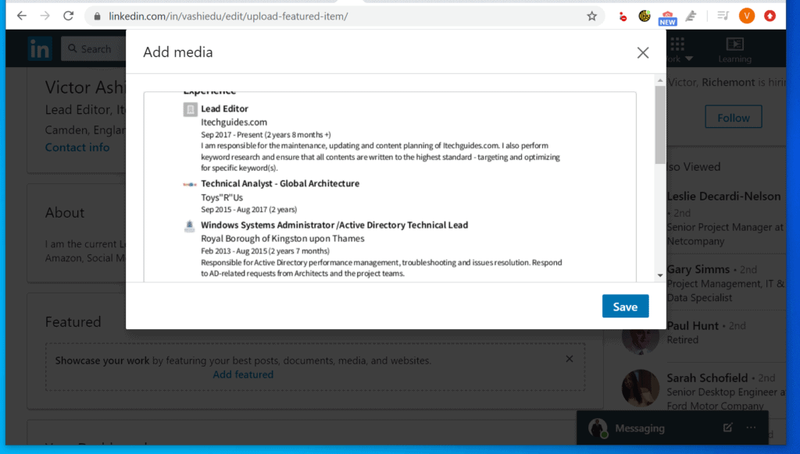800x454 pixels.
Task: Open the orange V profile avatar in Chrome
Action: point(746,16)
